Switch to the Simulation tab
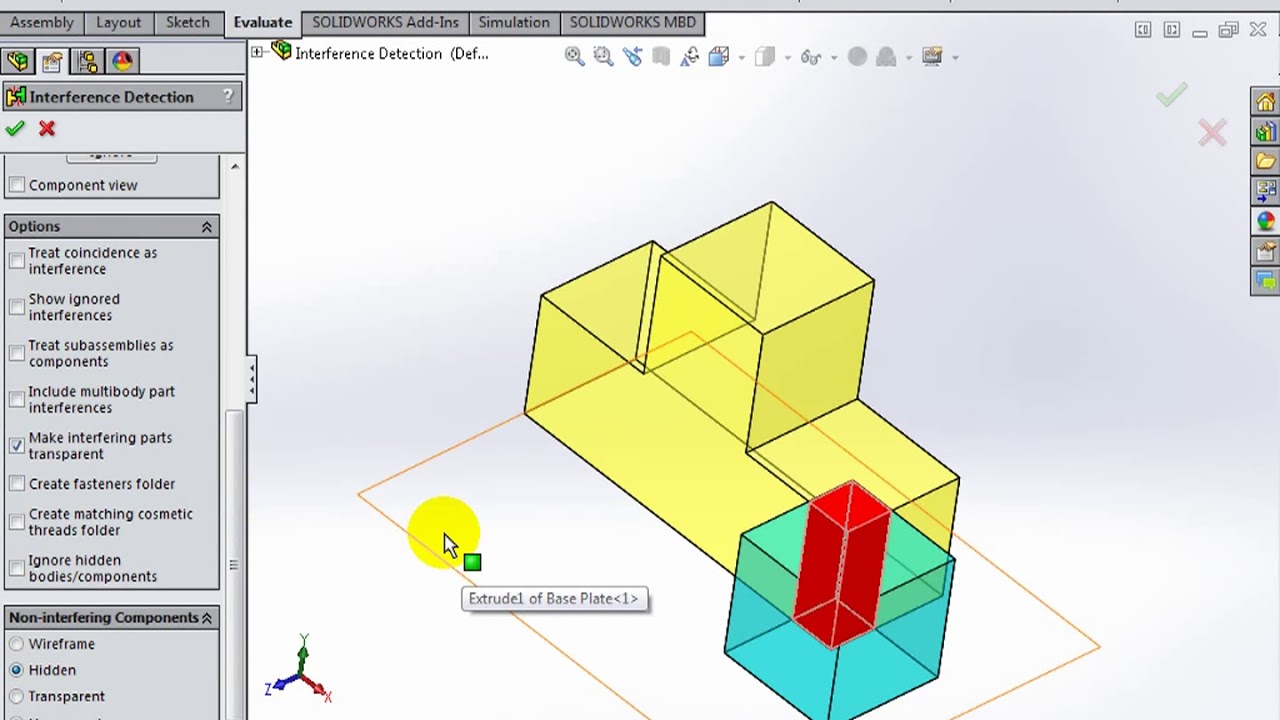1280x720 pixels. point(514,22)
